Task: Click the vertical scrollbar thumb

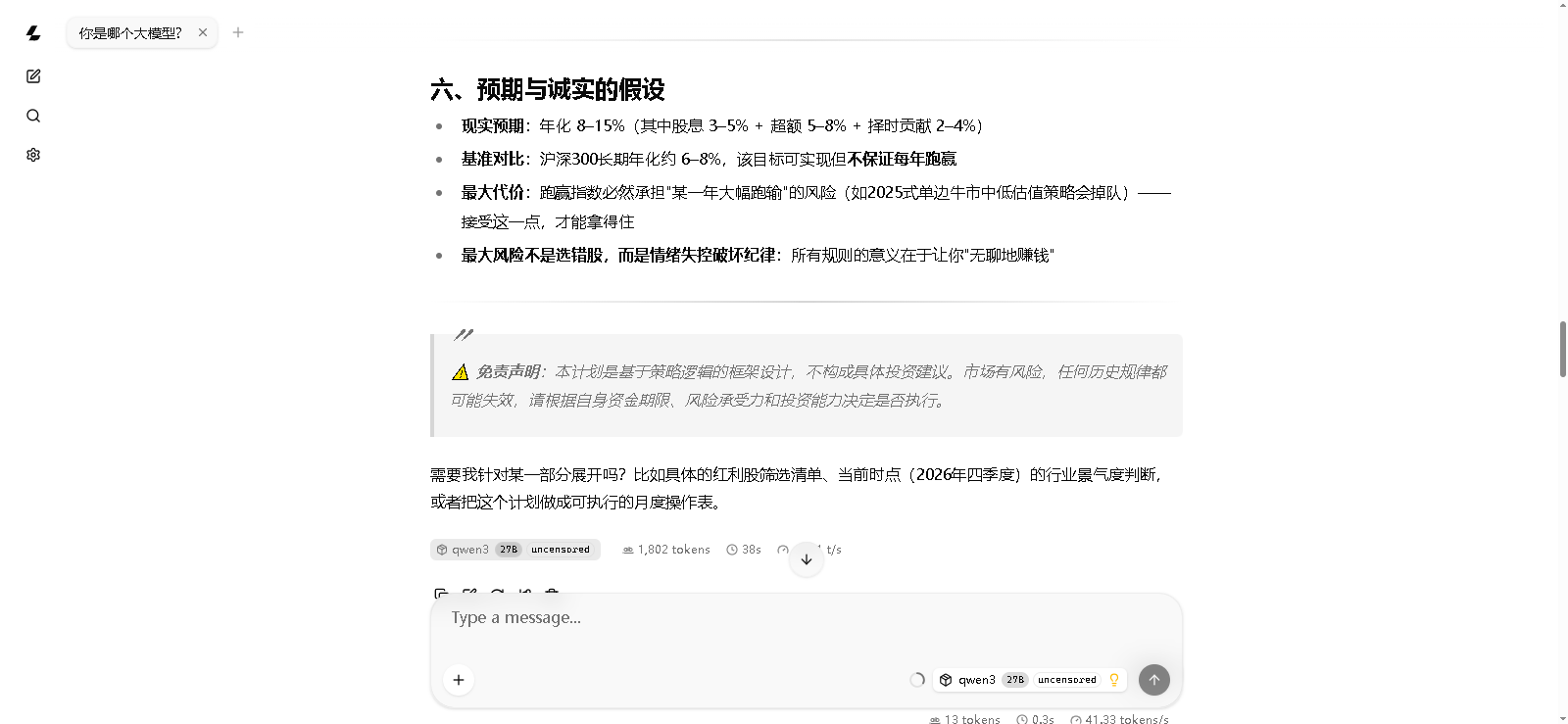Action: [x=1563, y=349]
